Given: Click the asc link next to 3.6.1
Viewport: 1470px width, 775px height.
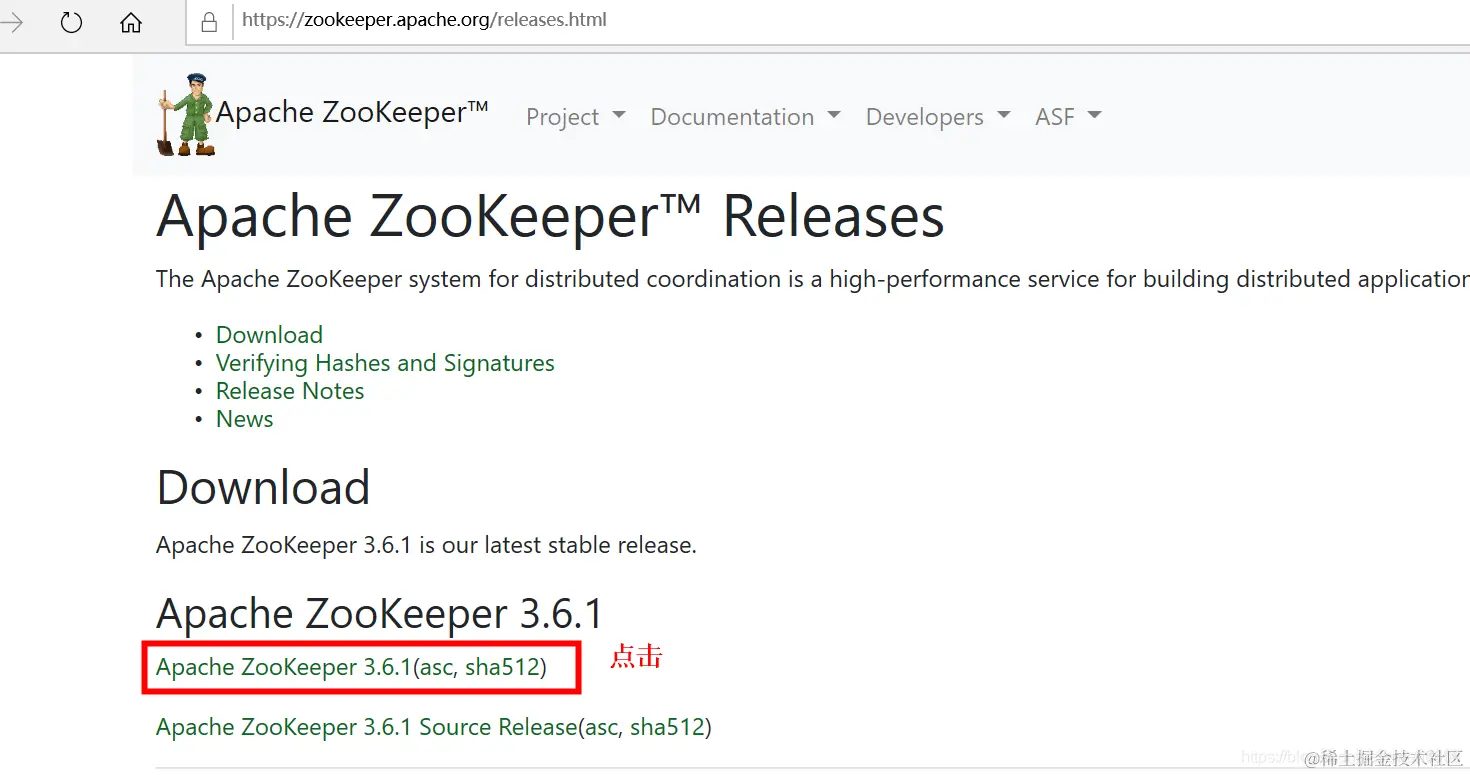Looking at the screenshot, I should tap(438, 667).
